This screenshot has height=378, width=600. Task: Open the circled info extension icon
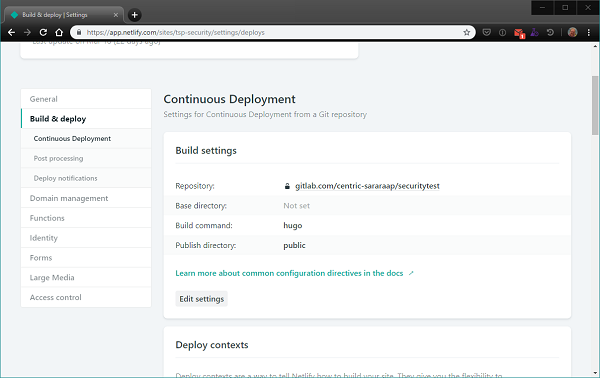(502, 33)
